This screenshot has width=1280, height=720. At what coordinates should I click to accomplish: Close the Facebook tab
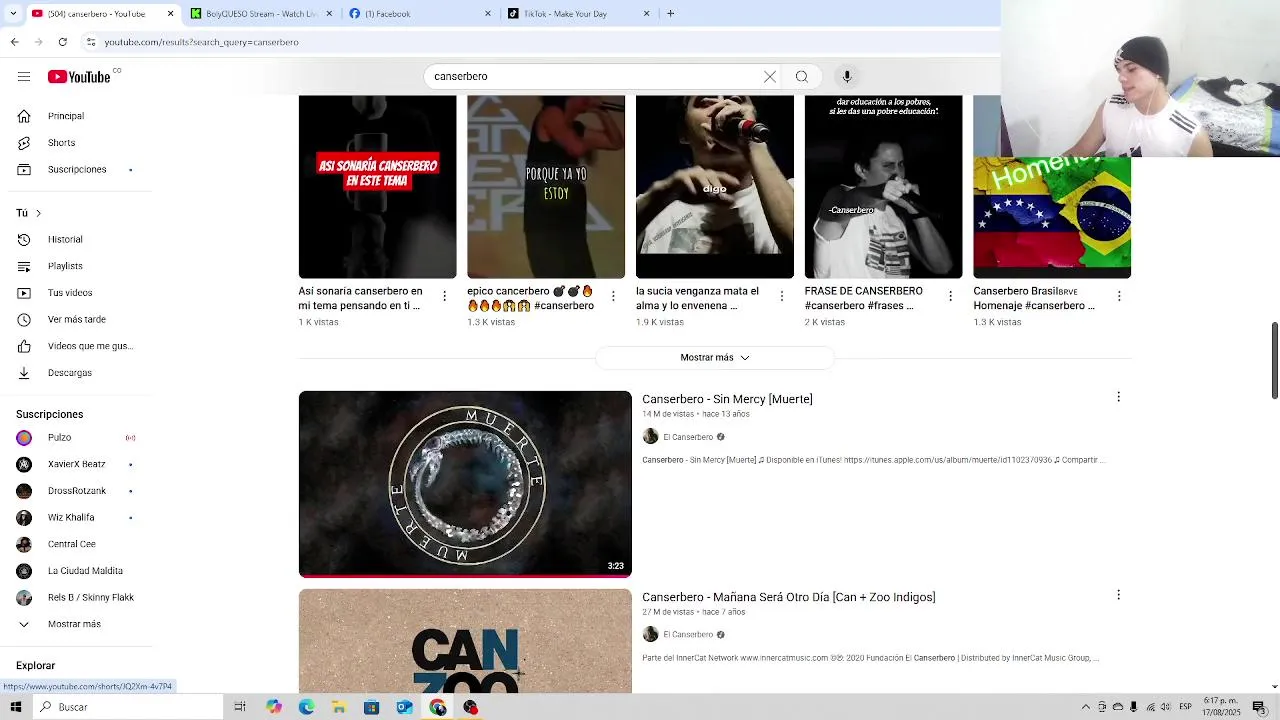tap(488, 14)
